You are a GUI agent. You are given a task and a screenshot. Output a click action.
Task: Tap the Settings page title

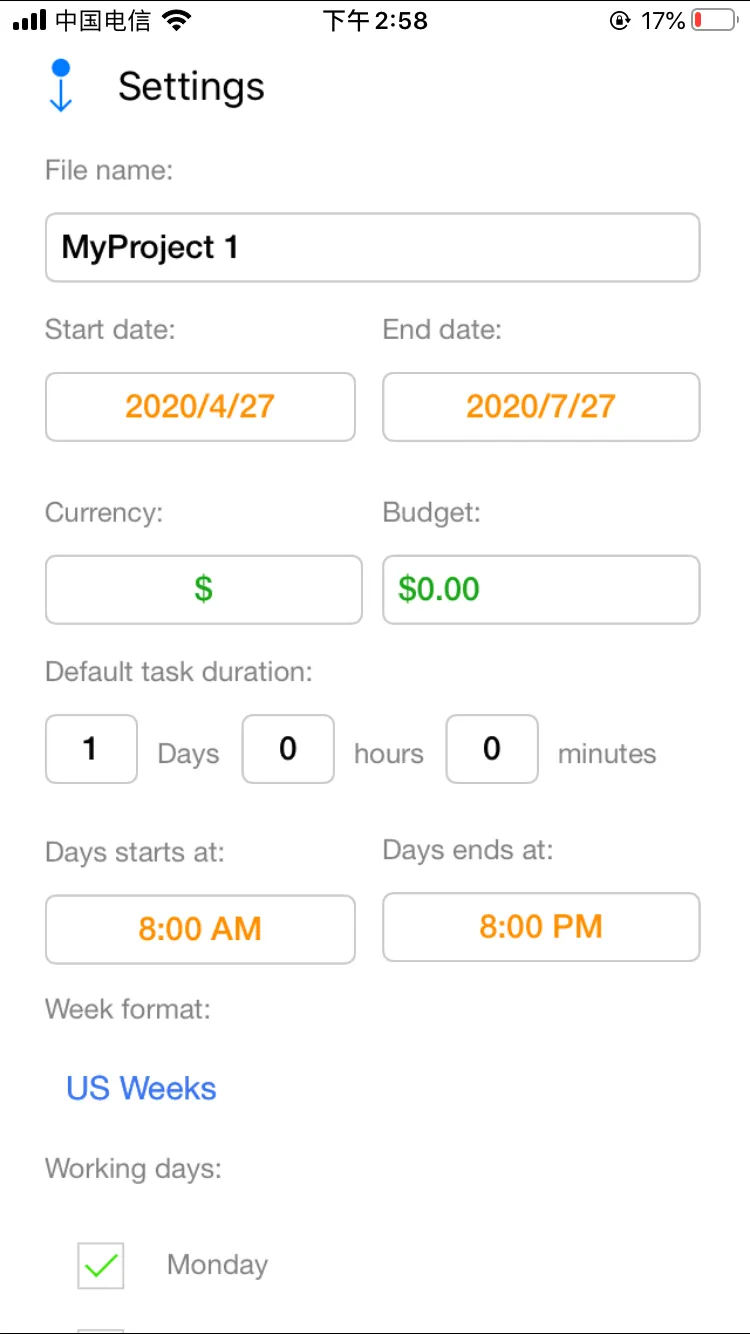pyautogui.click(x=191, y=87)
